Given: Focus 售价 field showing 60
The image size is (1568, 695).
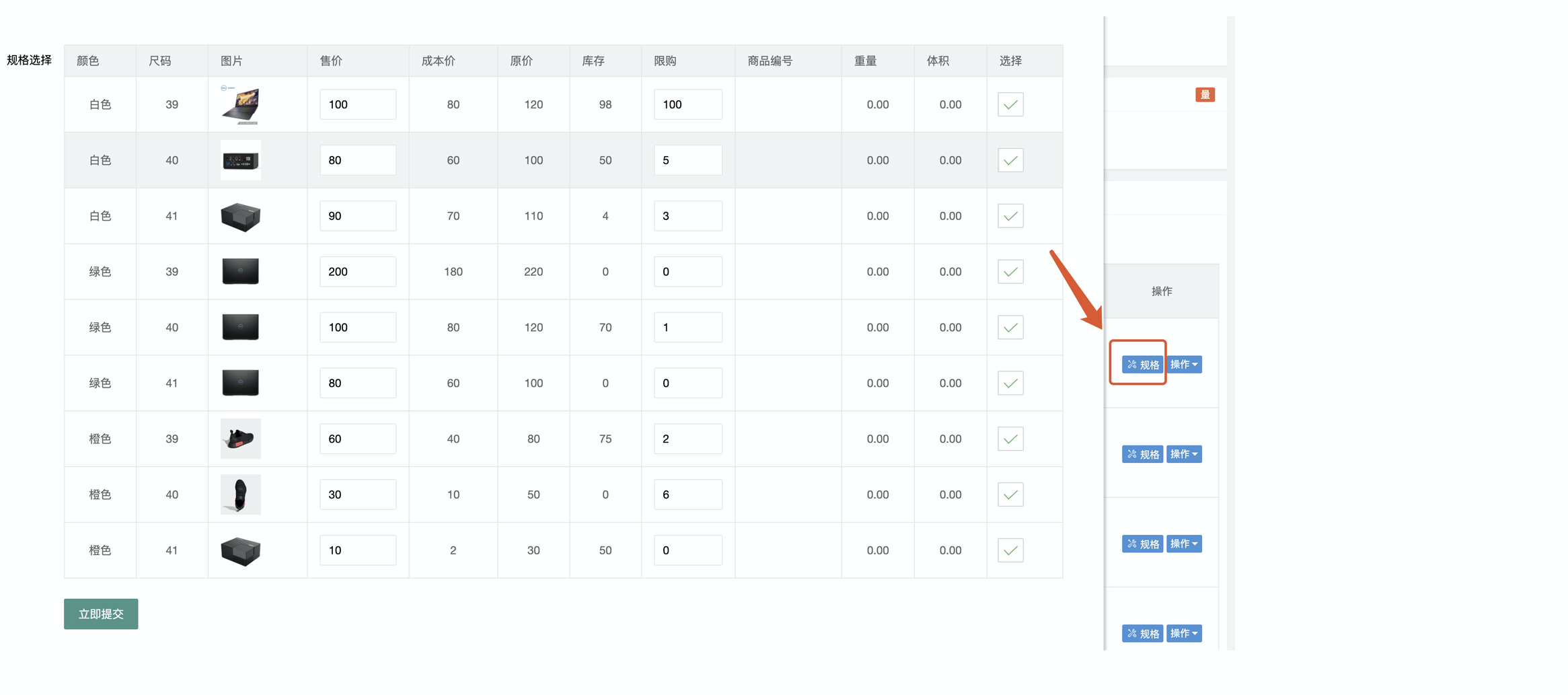Looking at the screenshot, I should coord(358,439).
